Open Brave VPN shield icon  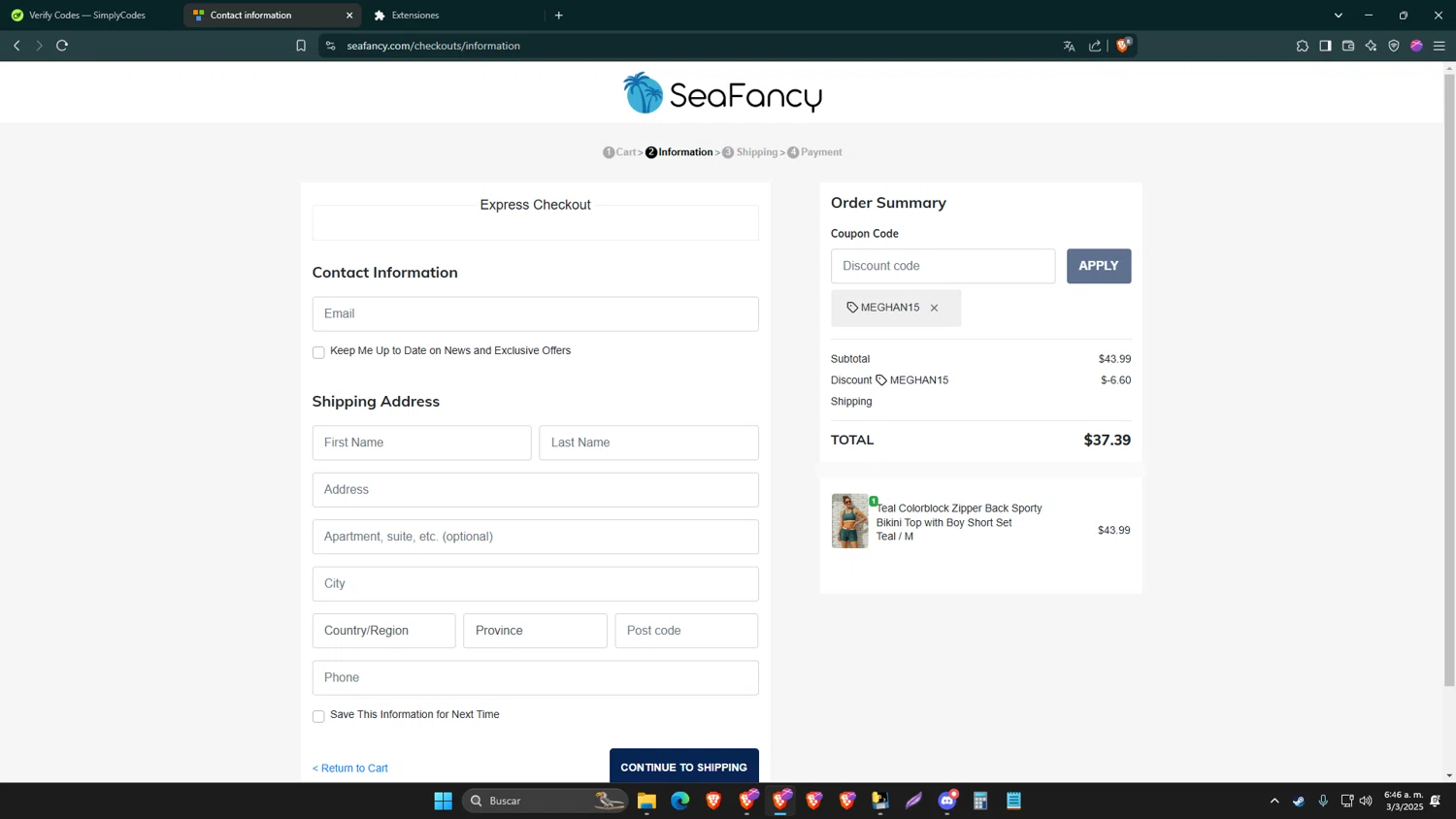(x=1394, y=46)
